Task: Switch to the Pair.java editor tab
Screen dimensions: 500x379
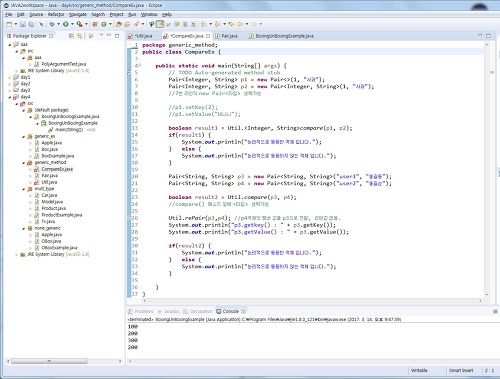Action: pos(227,36)
